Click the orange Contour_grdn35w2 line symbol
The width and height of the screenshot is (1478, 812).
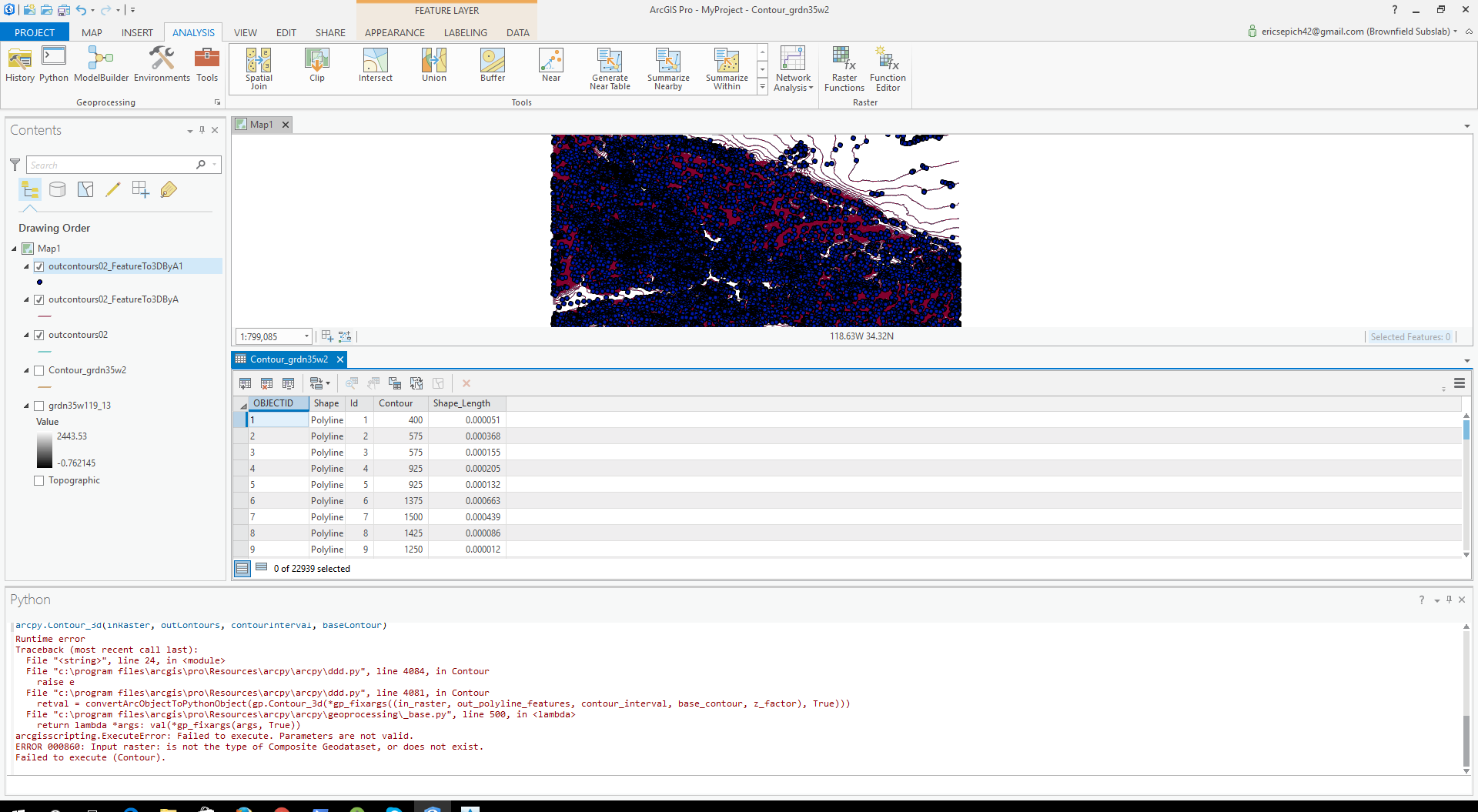tap(45, 387)
